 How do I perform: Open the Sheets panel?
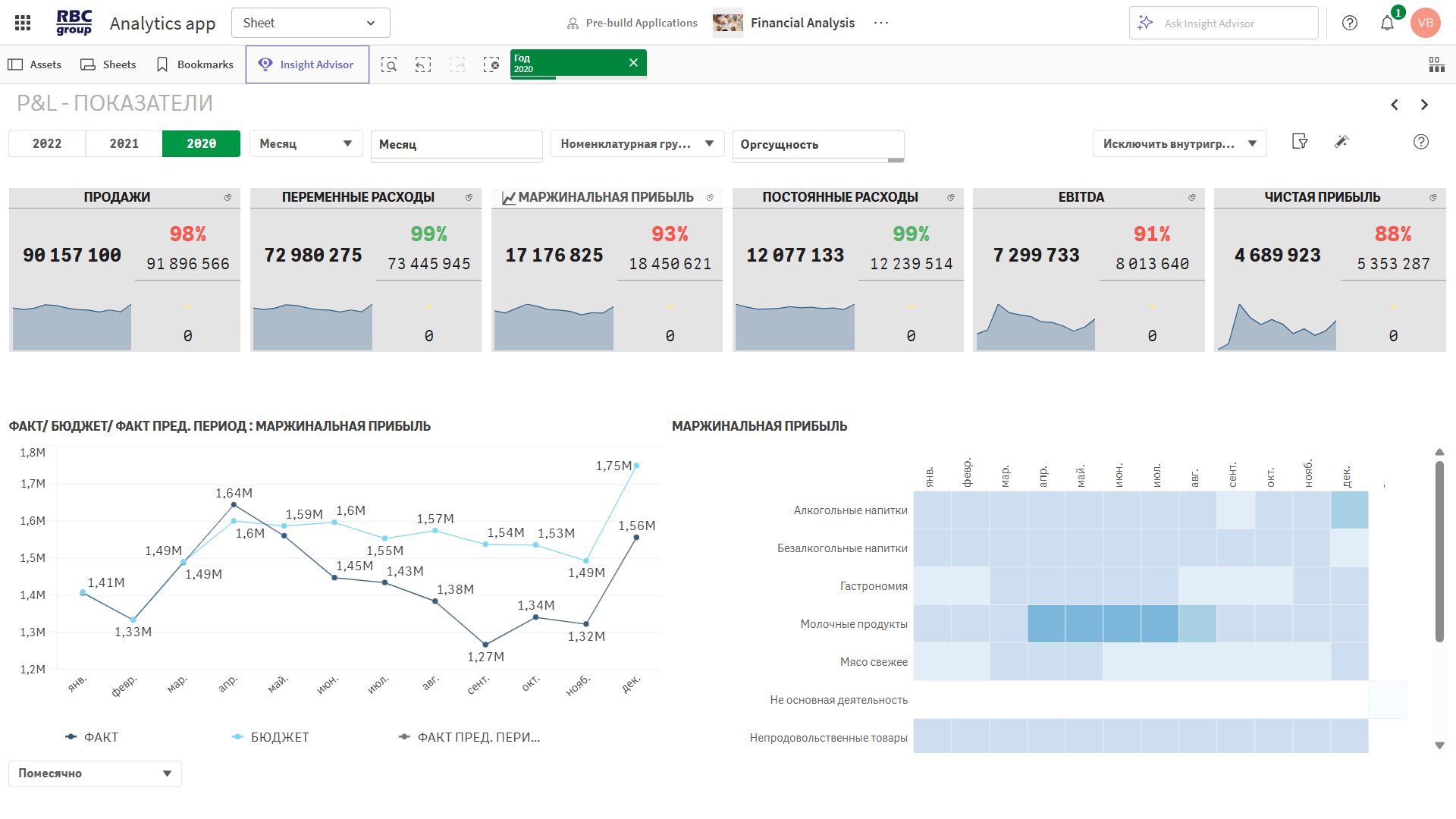tap(108, 64)
